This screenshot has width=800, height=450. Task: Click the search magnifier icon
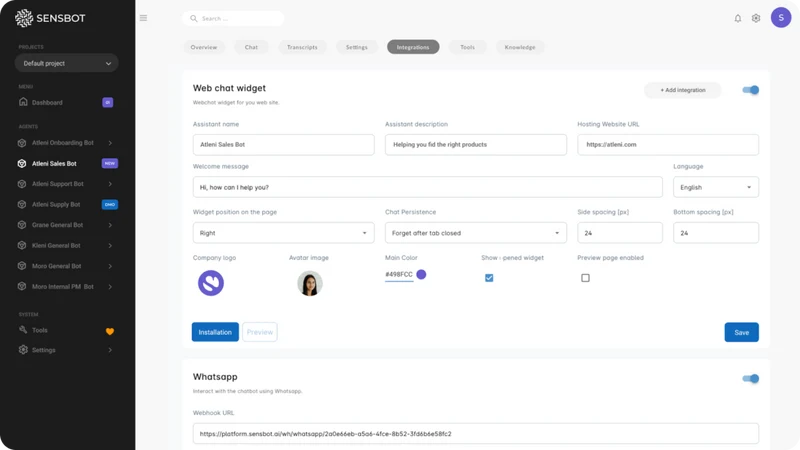click(x=194, y=18)
